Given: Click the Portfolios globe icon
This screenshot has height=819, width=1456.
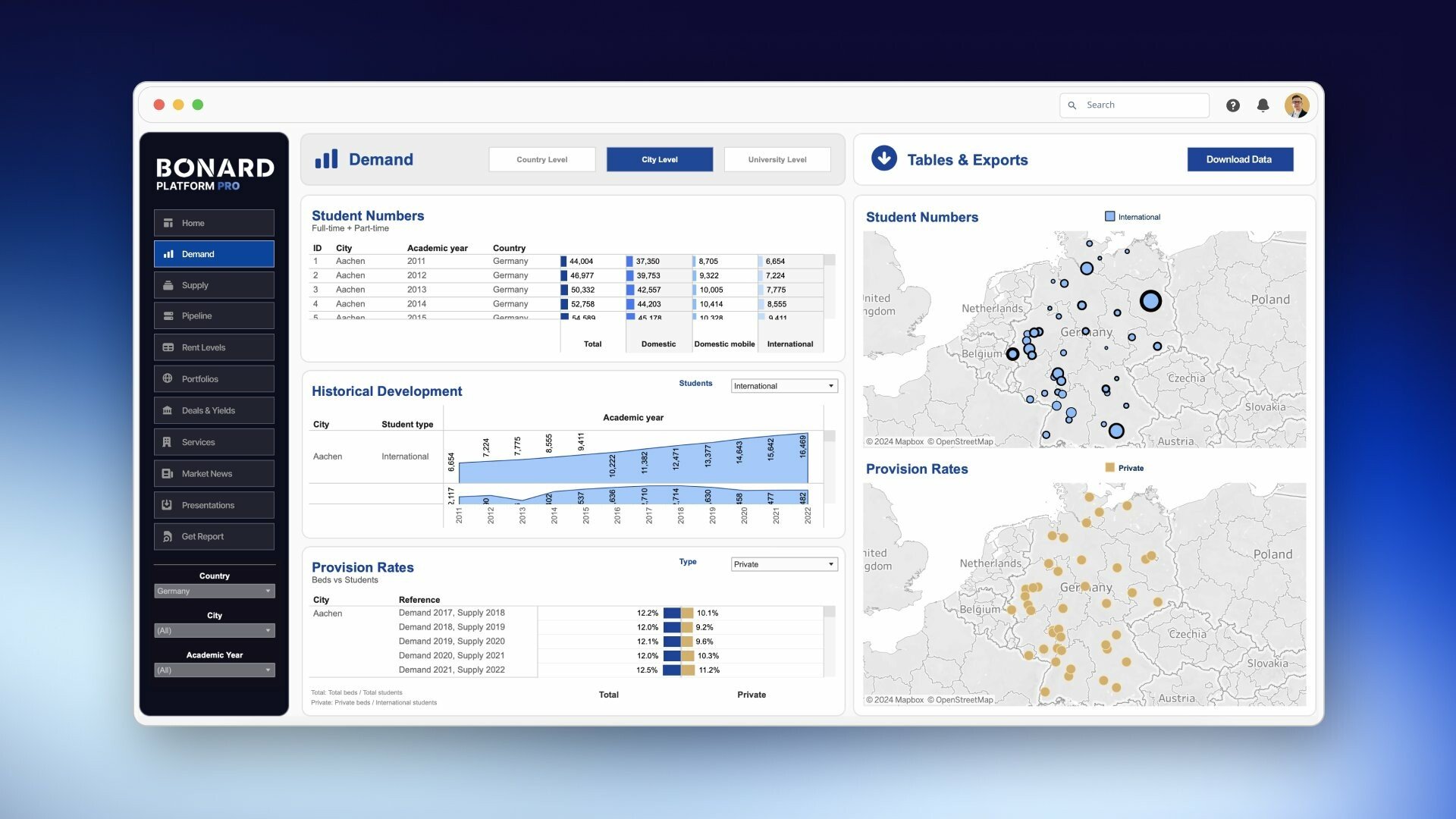Looking at the screenshot, I should click(x=168, y=378).
